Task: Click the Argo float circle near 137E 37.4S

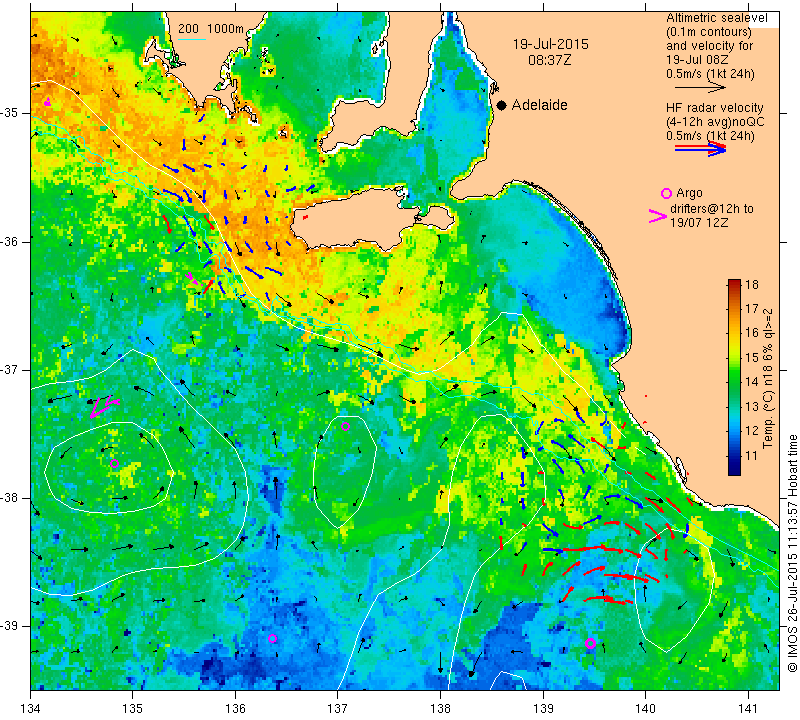Action: tap(345, 427)
